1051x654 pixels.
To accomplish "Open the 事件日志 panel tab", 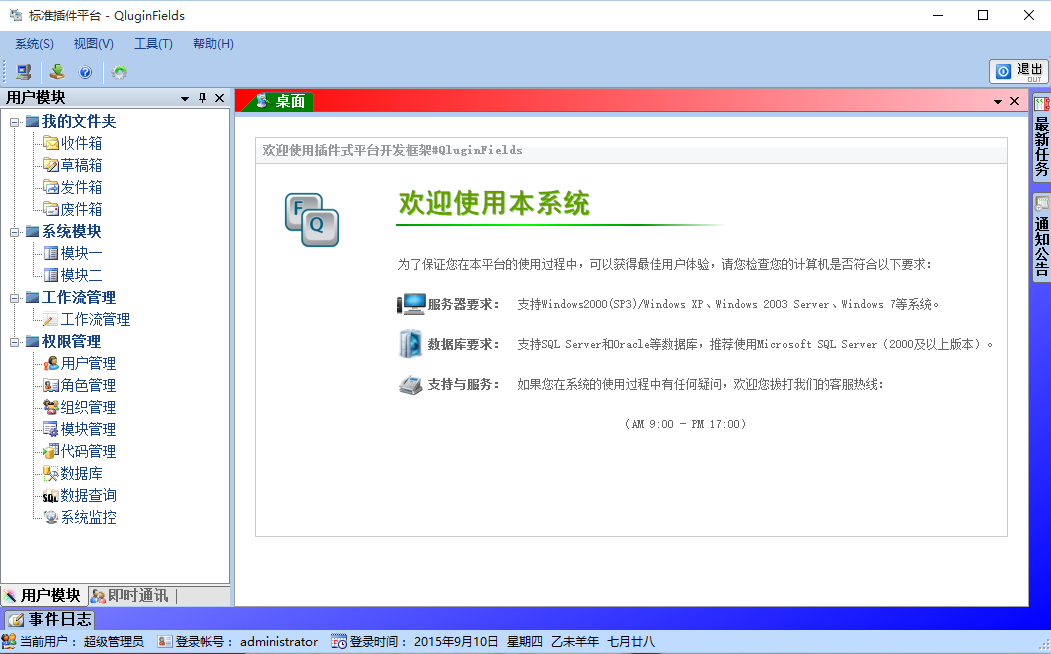I will click(x=50, y=619).
